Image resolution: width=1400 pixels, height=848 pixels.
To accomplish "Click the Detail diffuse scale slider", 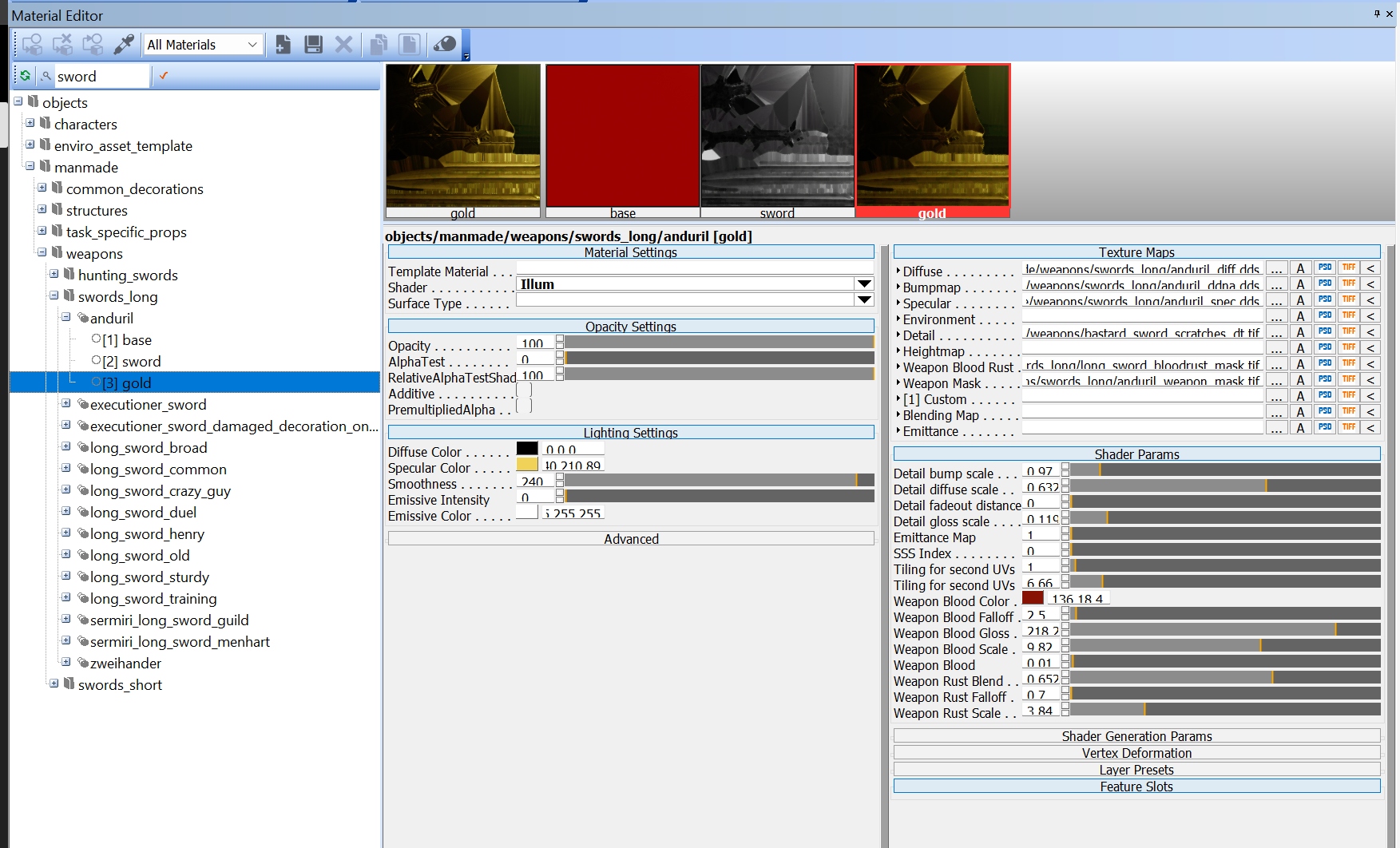I will pos(1225,485).
